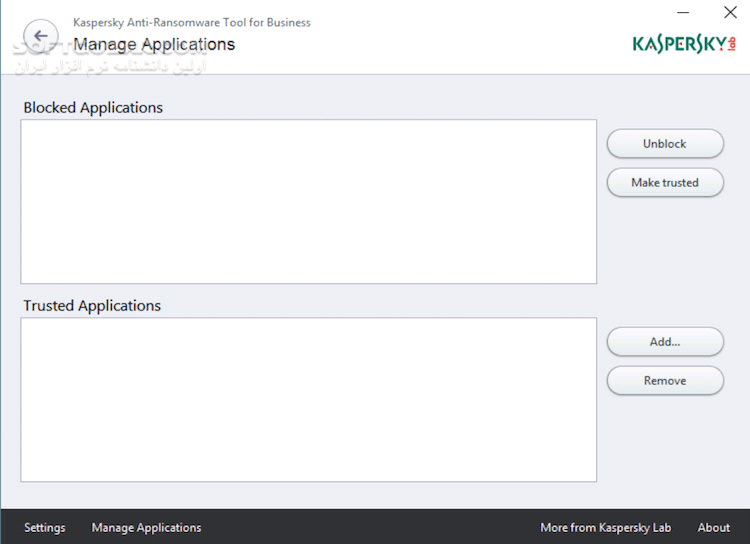750x544 pixels.
Task: Click the Unblock button
Action: pyautogui.click(x=665, y=144)
